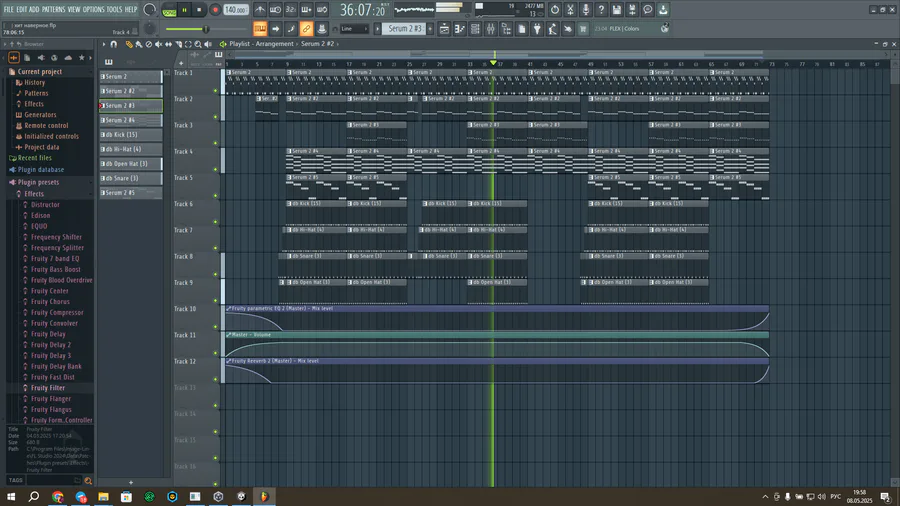
Task: Click the save project floppy icon
Action: pos(616,10)
